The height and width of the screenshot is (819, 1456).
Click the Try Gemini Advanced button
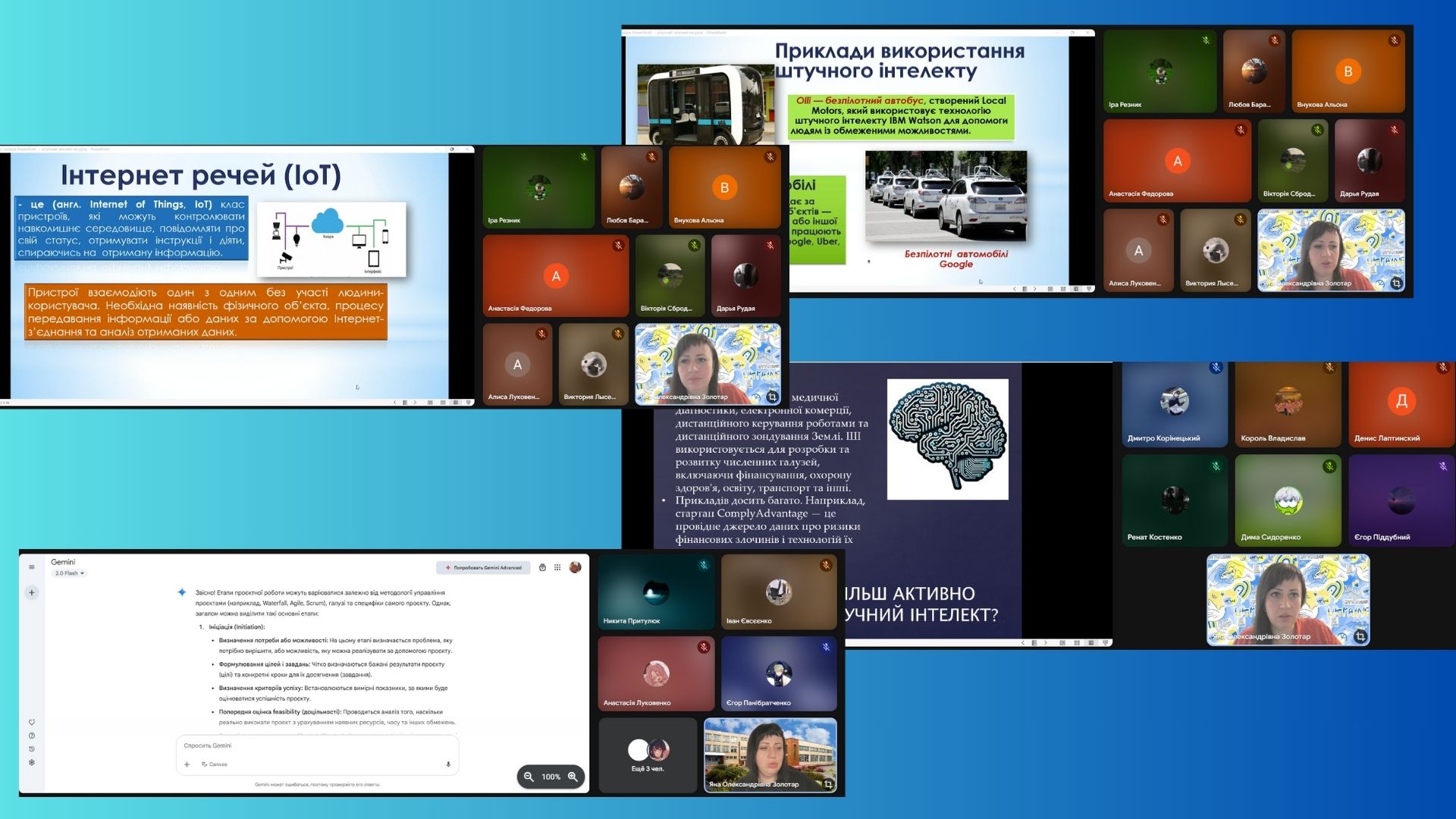click(483, 567)
